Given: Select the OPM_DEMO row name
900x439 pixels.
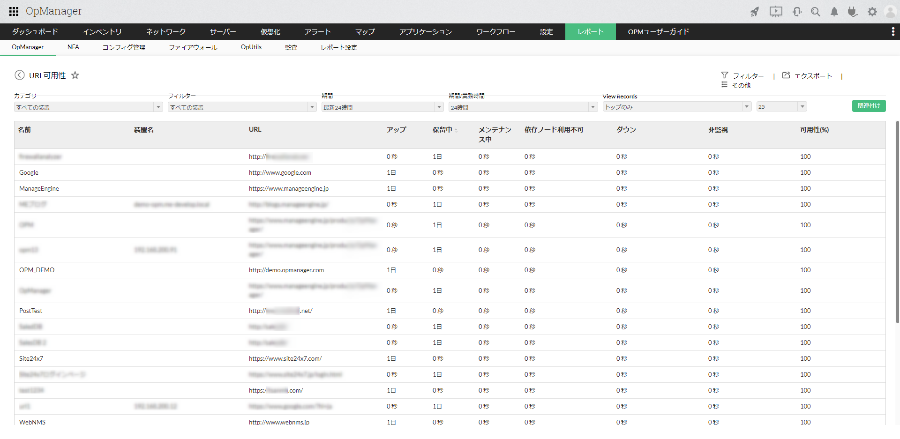Looking at the screenshot, I should tap(37, 270).
